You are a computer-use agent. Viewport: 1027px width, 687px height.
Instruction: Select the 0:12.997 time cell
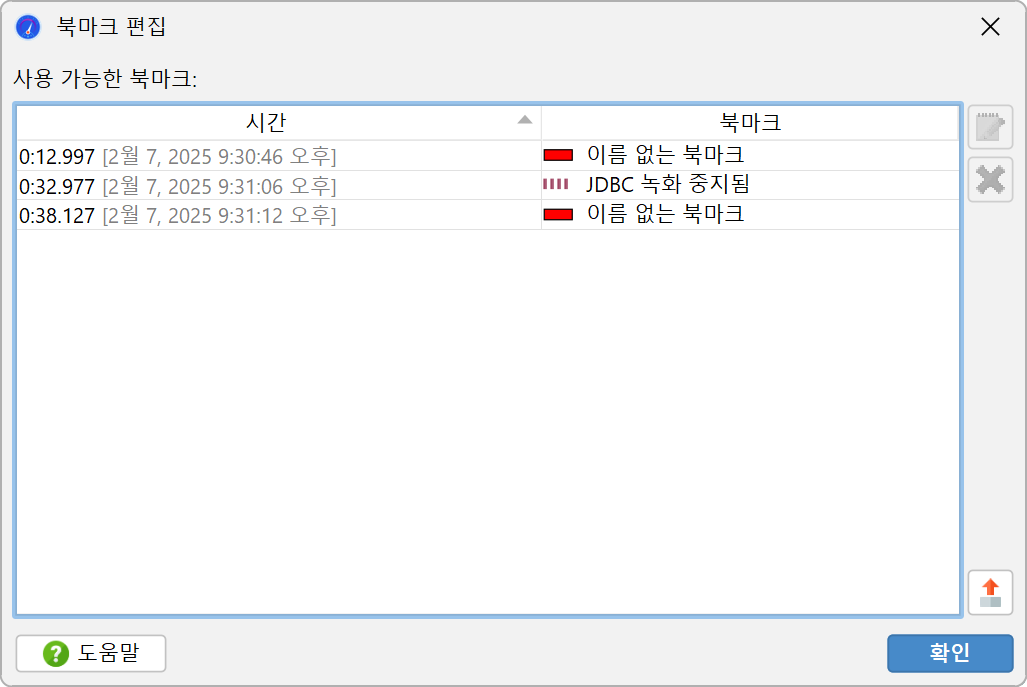(x=279, y=156)
